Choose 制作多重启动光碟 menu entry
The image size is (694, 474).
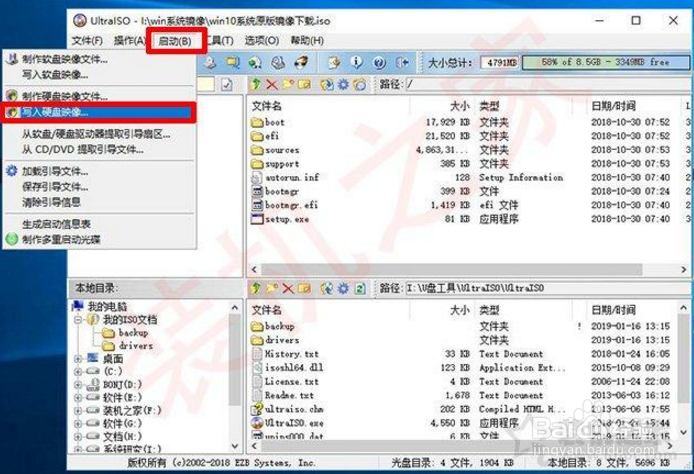coord(61,239)
